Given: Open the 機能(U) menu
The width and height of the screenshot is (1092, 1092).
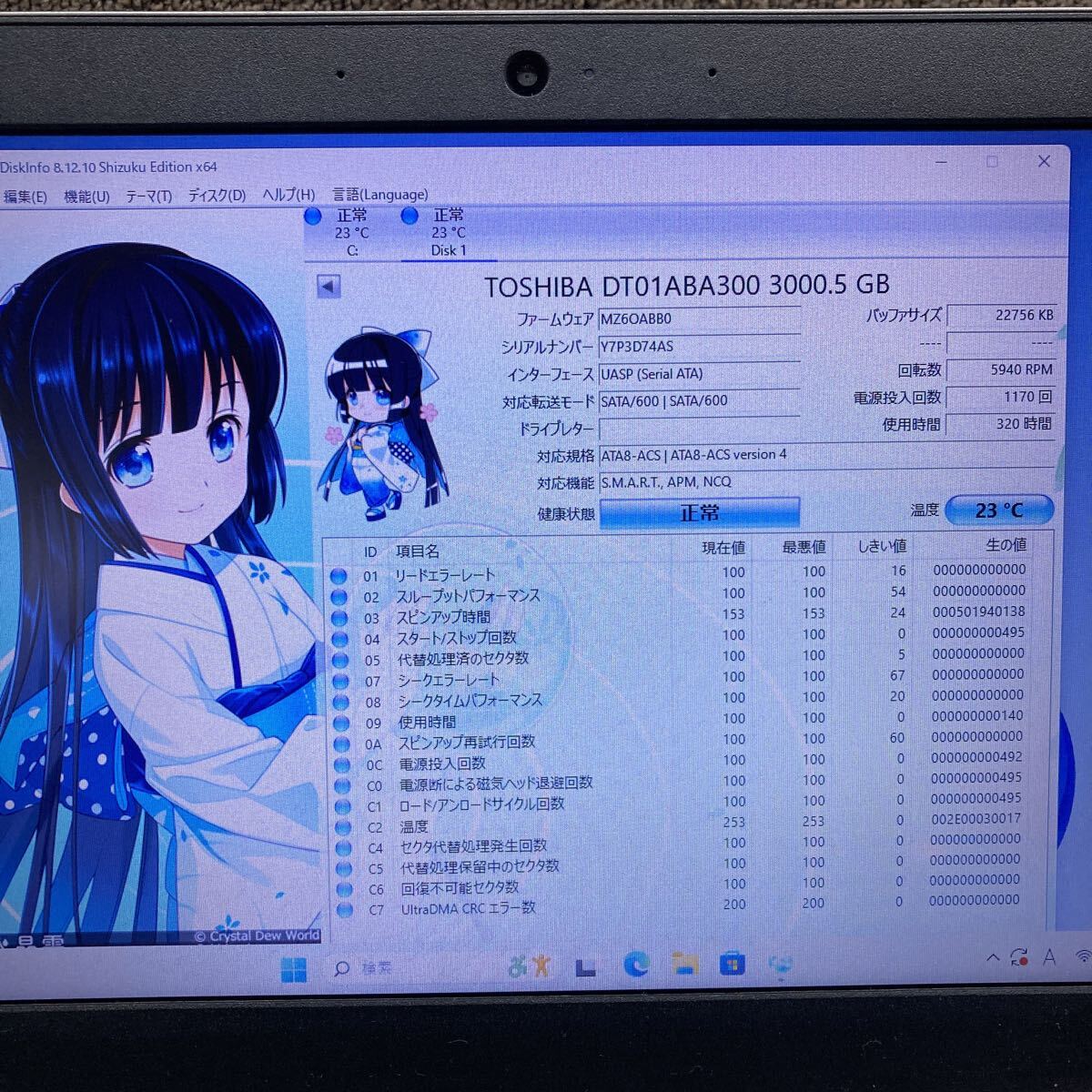Looking at the screenshot, I should (x=86, y=197).
